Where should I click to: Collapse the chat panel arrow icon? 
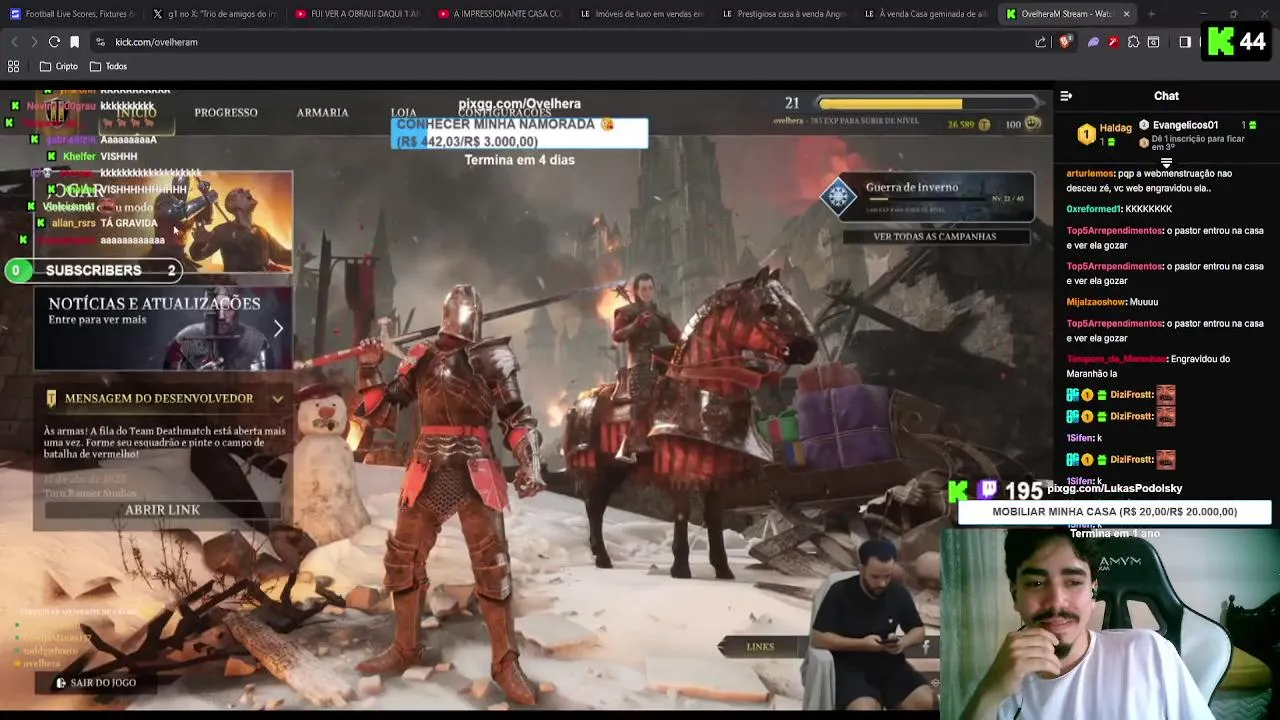pos(1066,96)
